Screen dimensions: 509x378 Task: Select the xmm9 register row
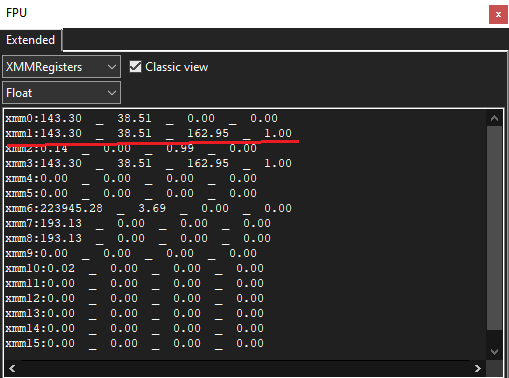[131, 253]
